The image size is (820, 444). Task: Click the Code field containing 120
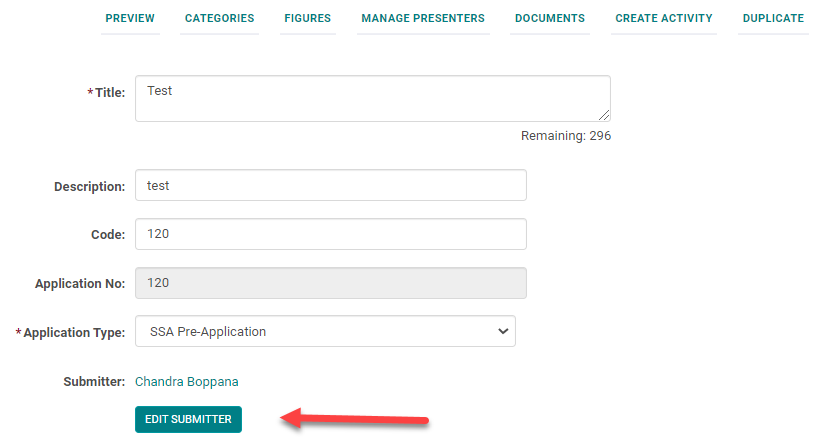tap(330, 234)
